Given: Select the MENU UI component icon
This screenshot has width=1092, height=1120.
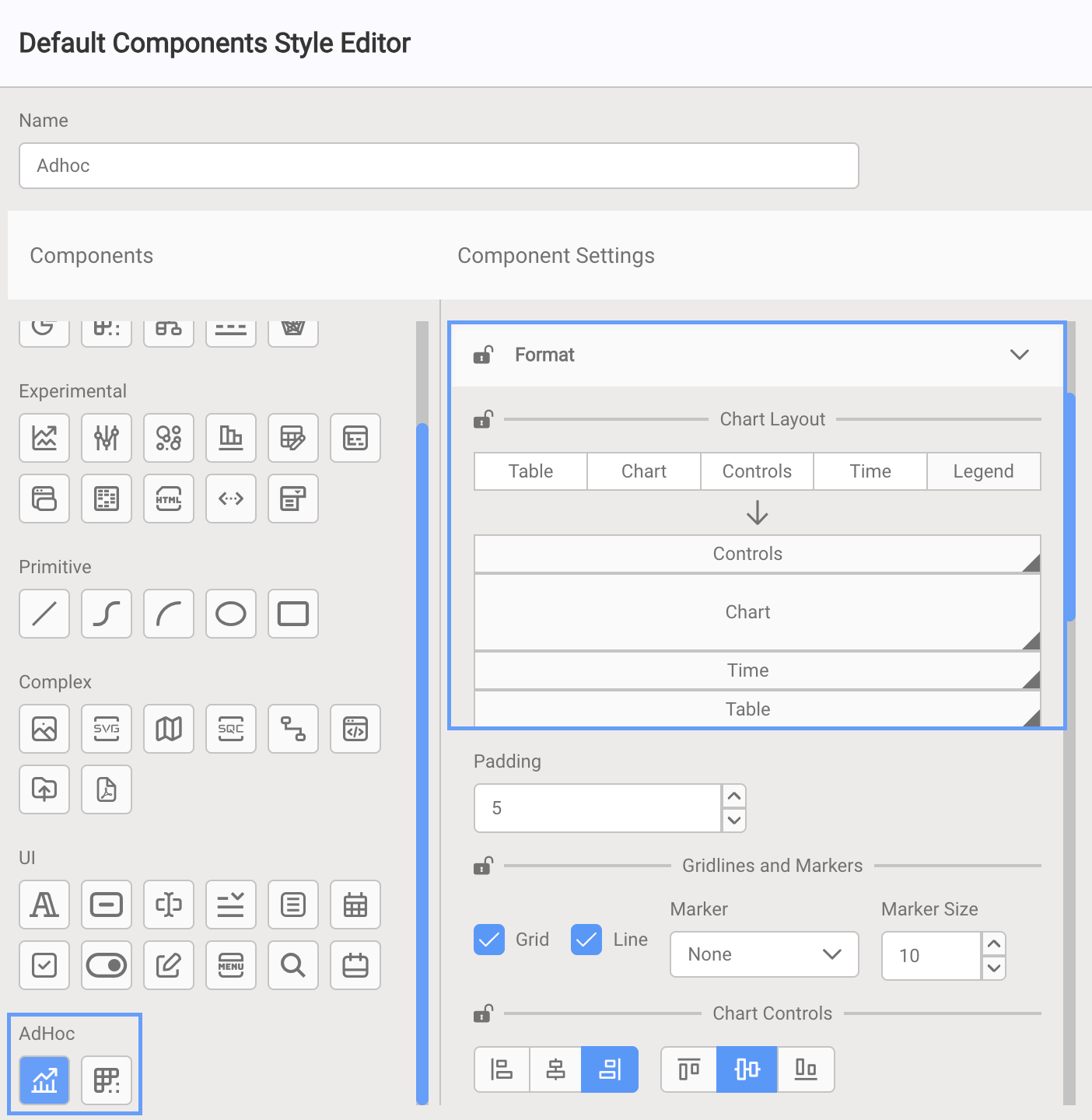Looking at the screenshot, I should point(231,965).
